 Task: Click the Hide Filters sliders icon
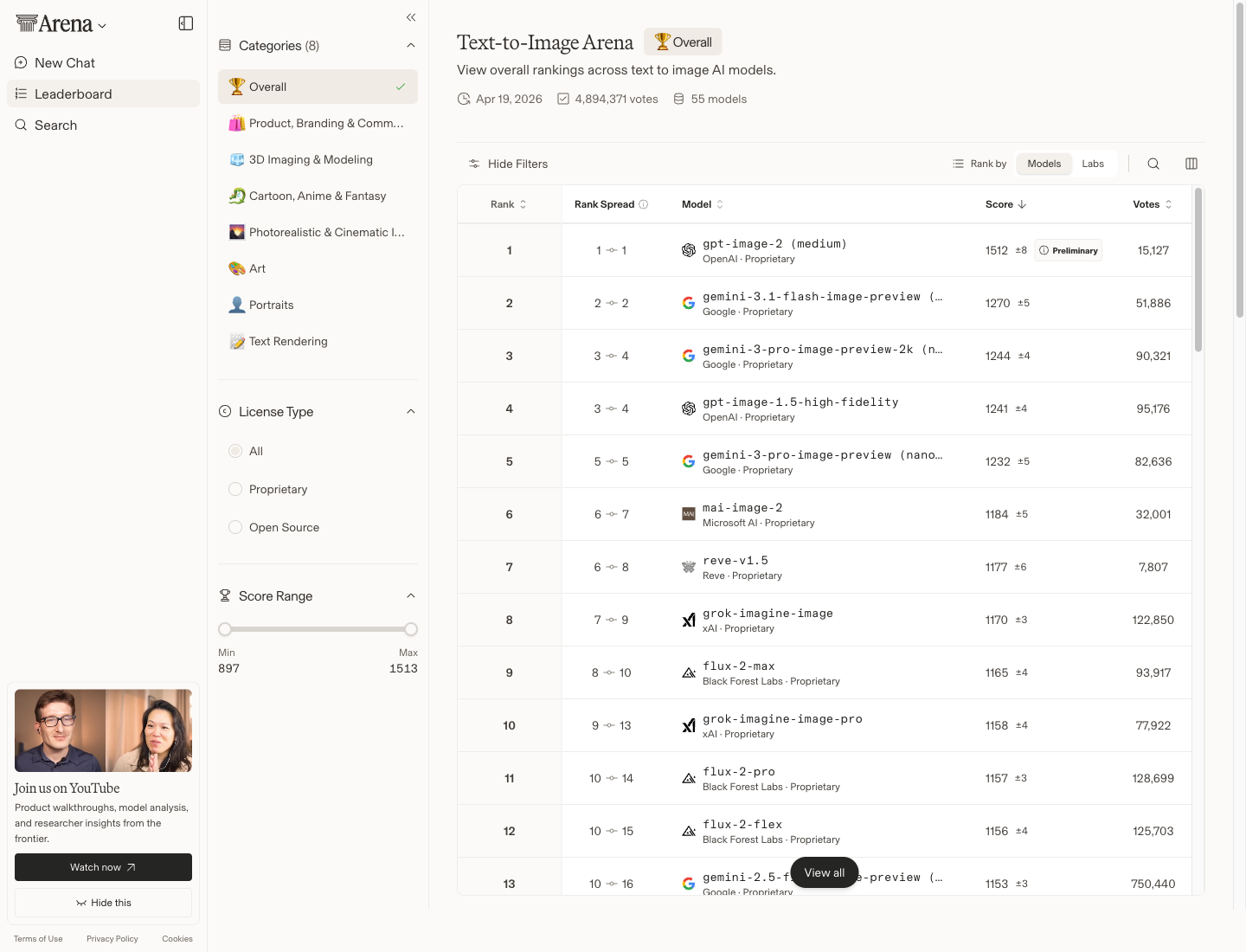pos(474,164)
